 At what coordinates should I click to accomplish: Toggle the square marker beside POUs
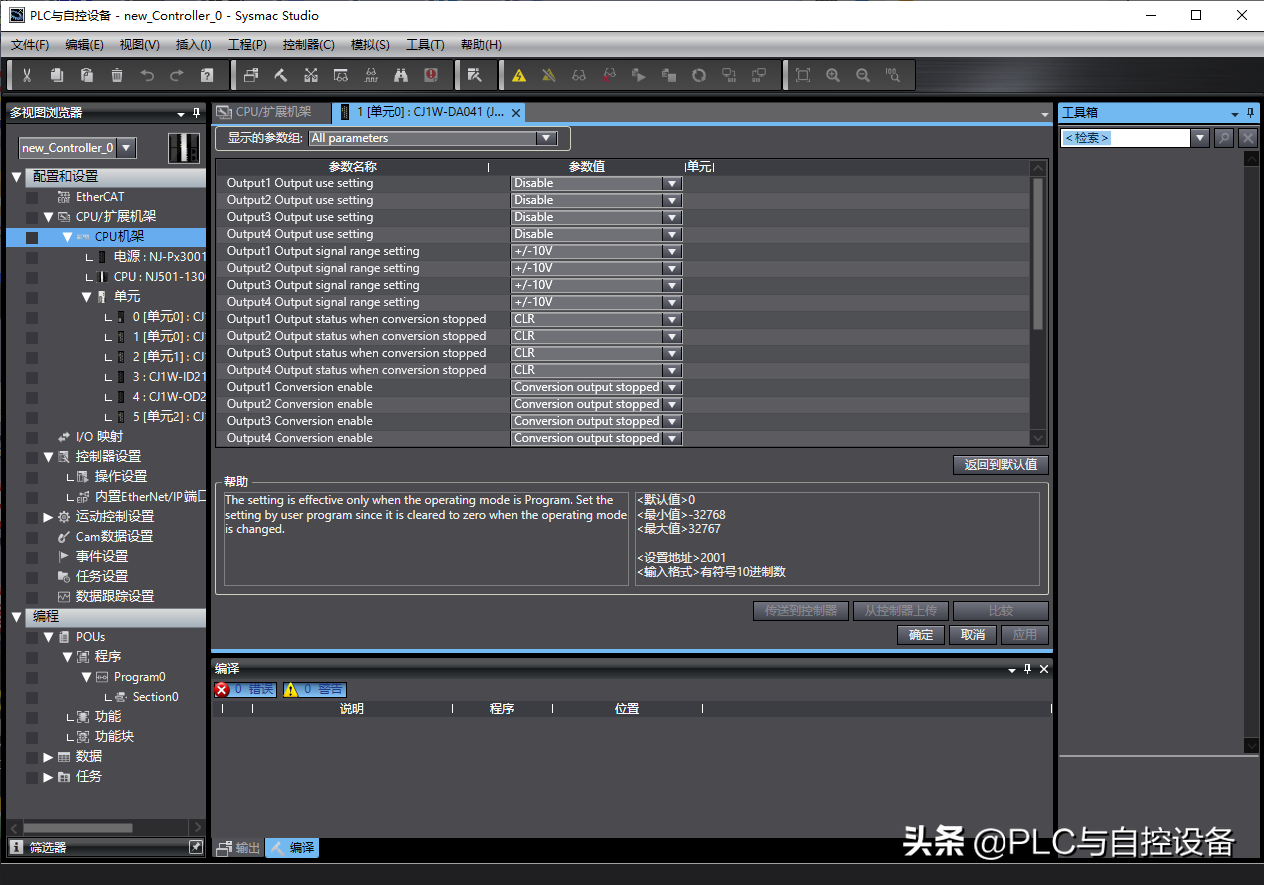tap(32, 637)
